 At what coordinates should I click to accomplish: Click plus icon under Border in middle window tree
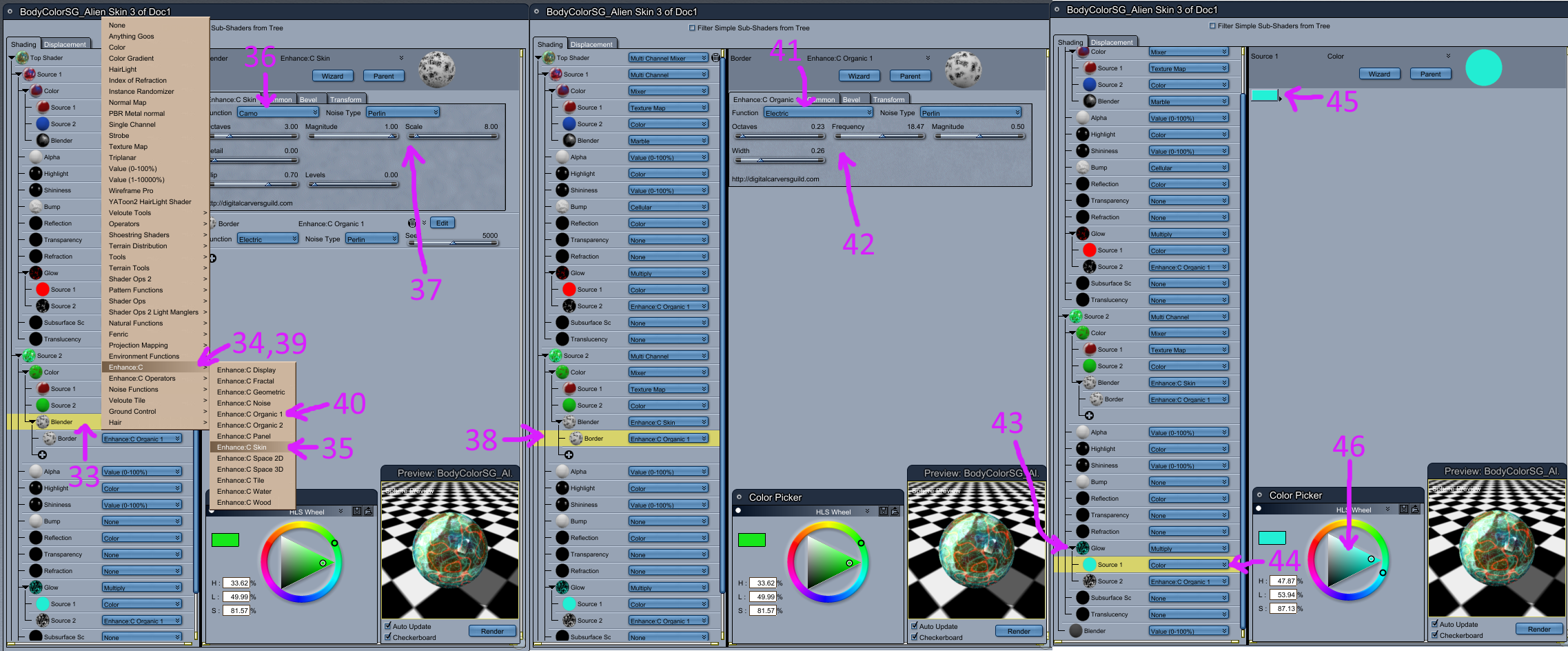point(569,454)
